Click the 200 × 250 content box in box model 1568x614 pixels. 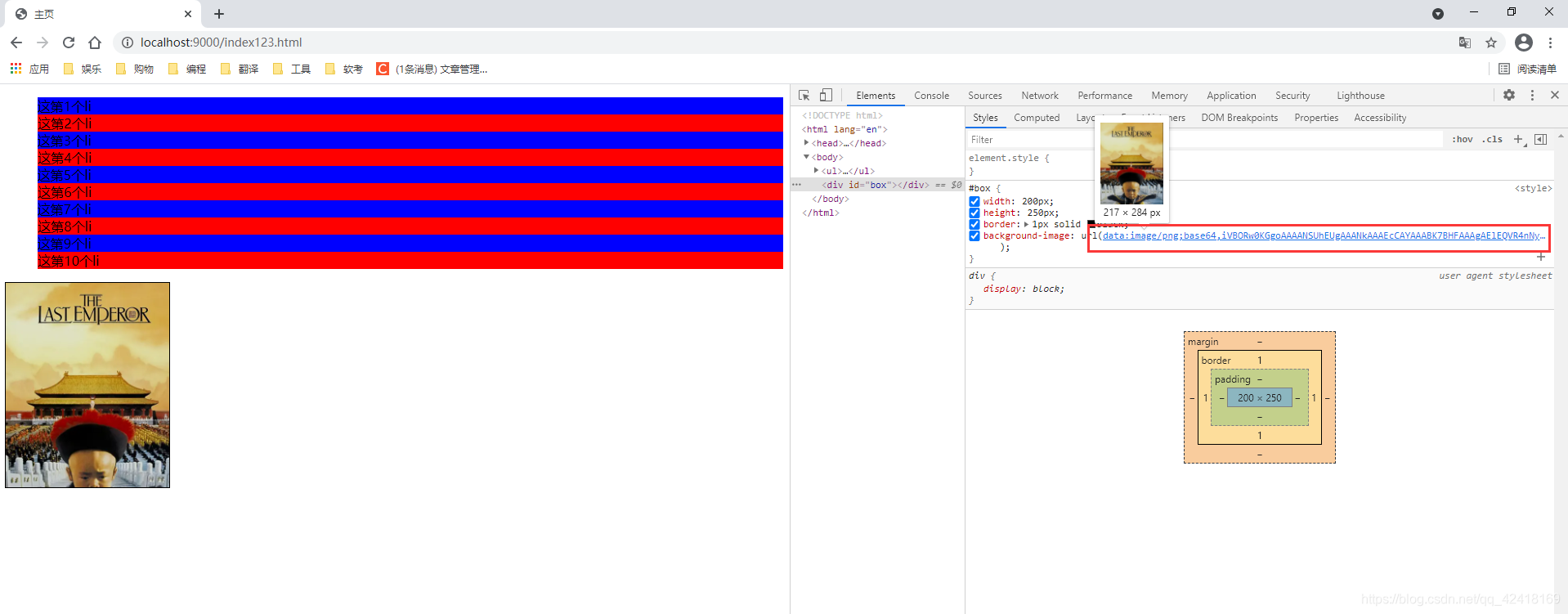click(x=1259, y=398)
